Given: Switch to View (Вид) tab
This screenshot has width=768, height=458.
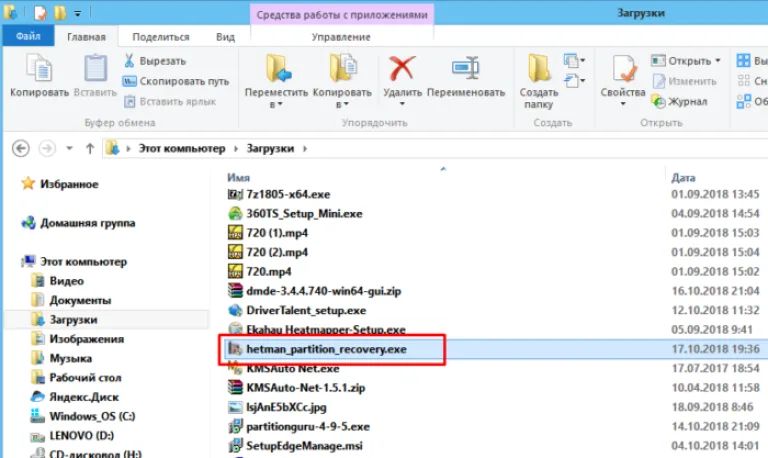Looking at the screenshot, I should (225, 37).
